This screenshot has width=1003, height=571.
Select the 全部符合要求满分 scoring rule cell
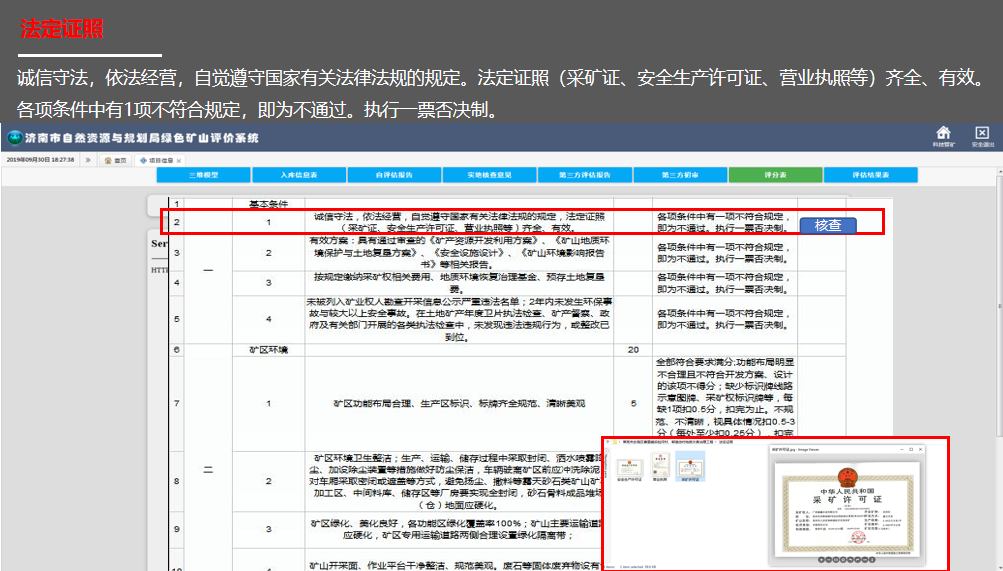(x=725, y=398)
